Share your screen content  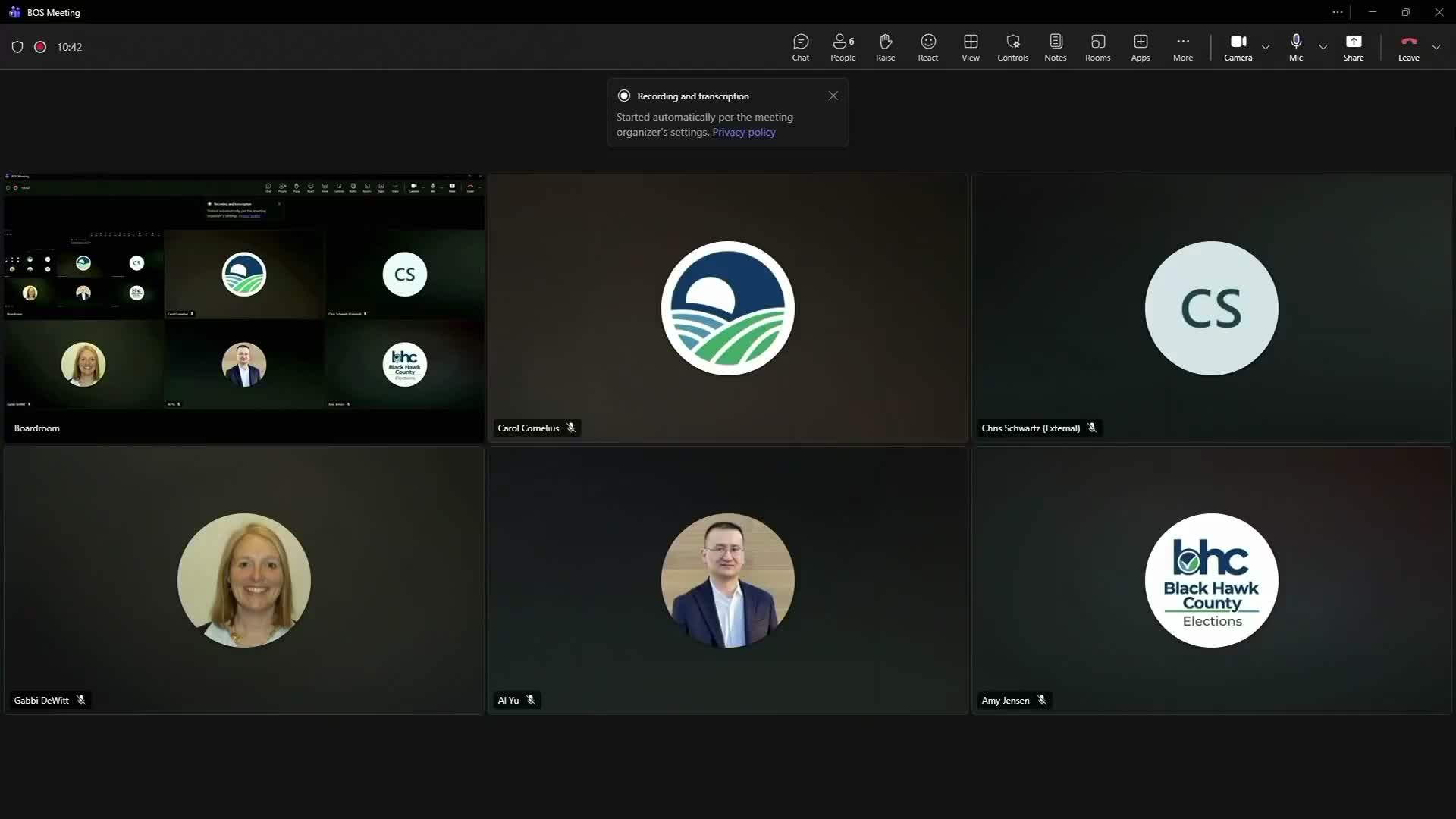point(1353,47)
